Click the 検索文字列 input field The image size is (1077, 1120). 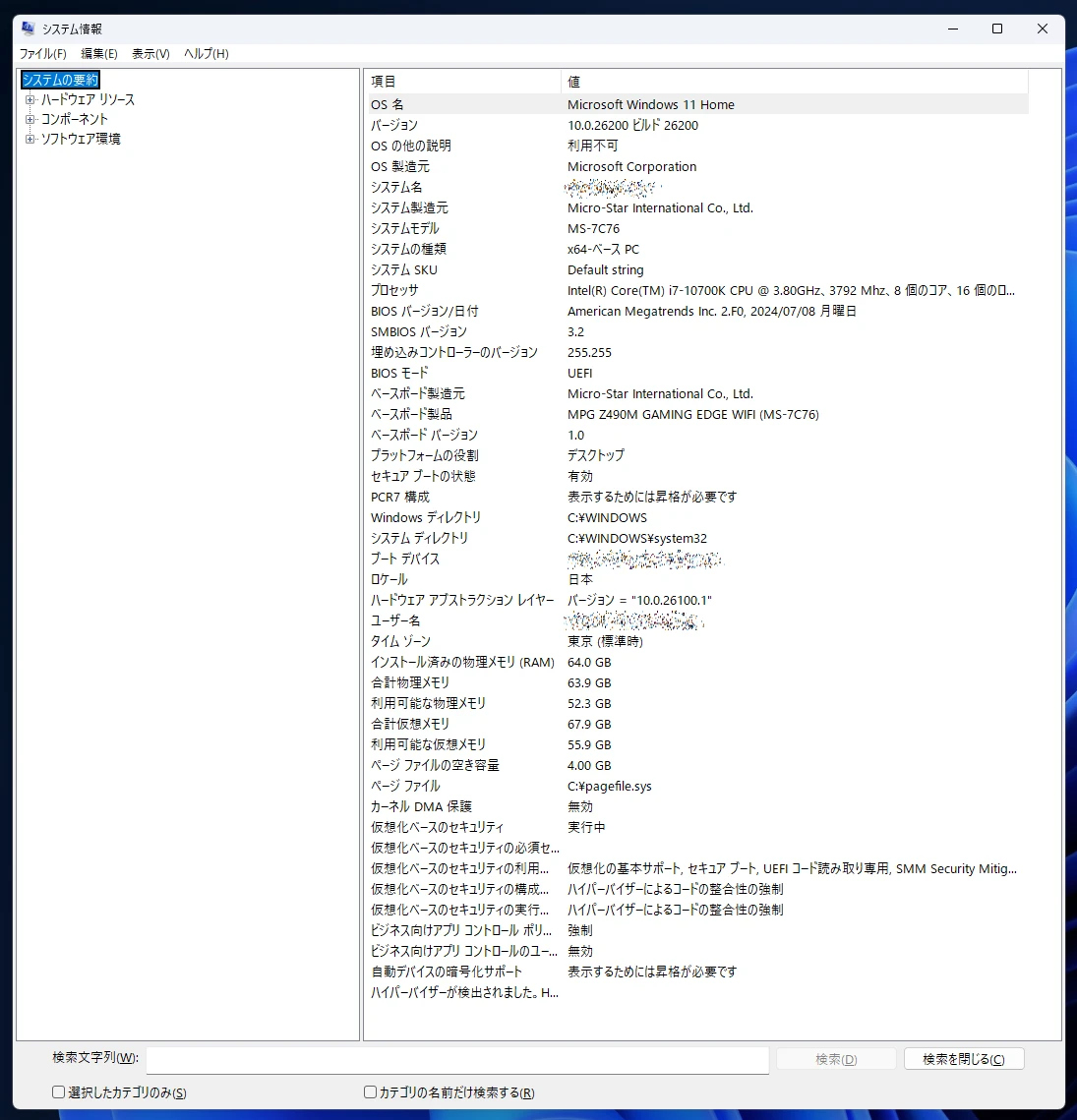[457, 1059]
